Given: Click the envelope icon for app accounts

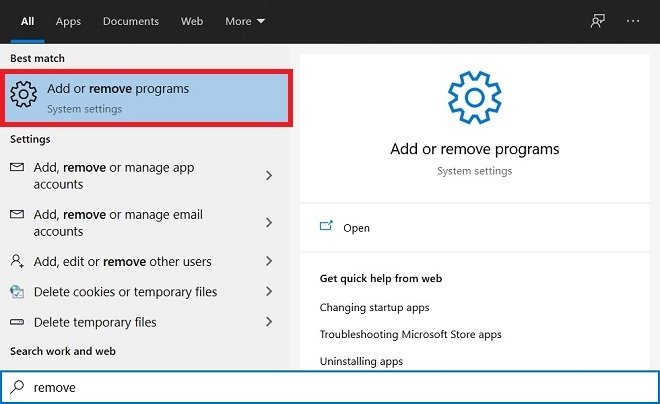Looking at the screenshot, I should point(17,167).
